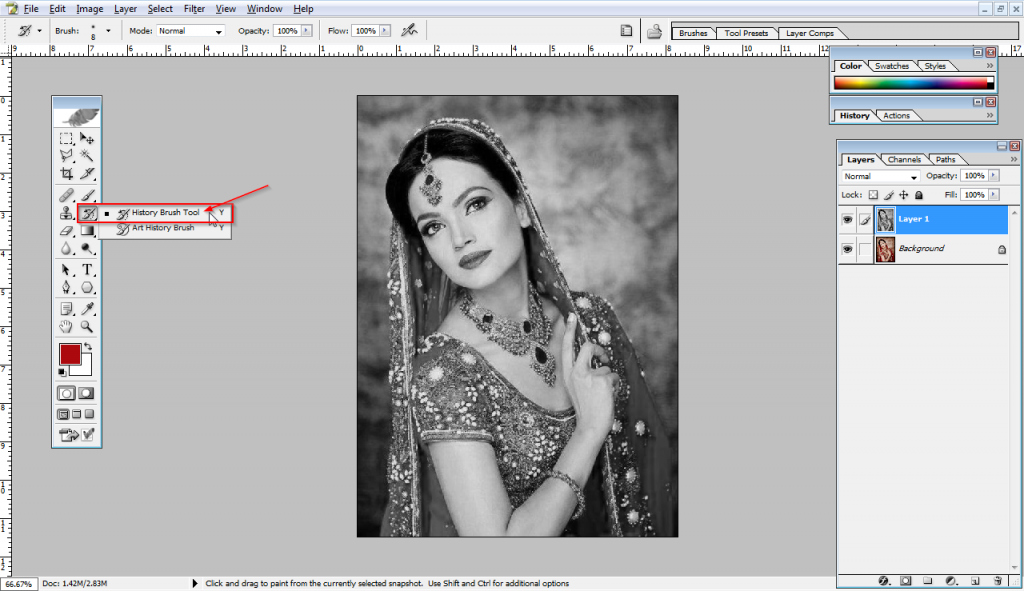Open Fill slider arrow in Layers panel
The width and height of the screenshot is (1024, 591).
tap(993, 195)
